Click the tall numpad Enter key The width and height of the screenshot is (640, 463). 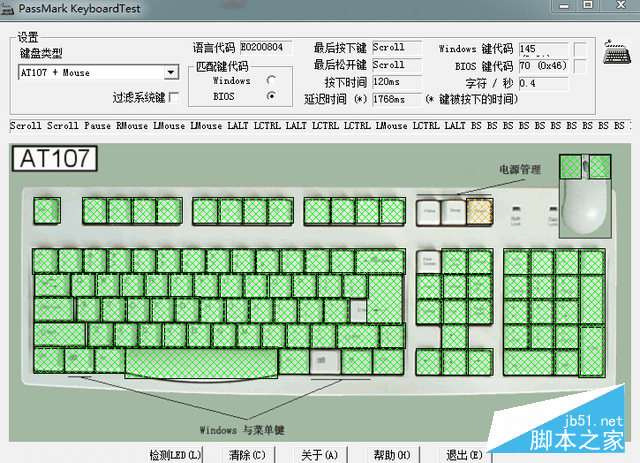point(592,351)
